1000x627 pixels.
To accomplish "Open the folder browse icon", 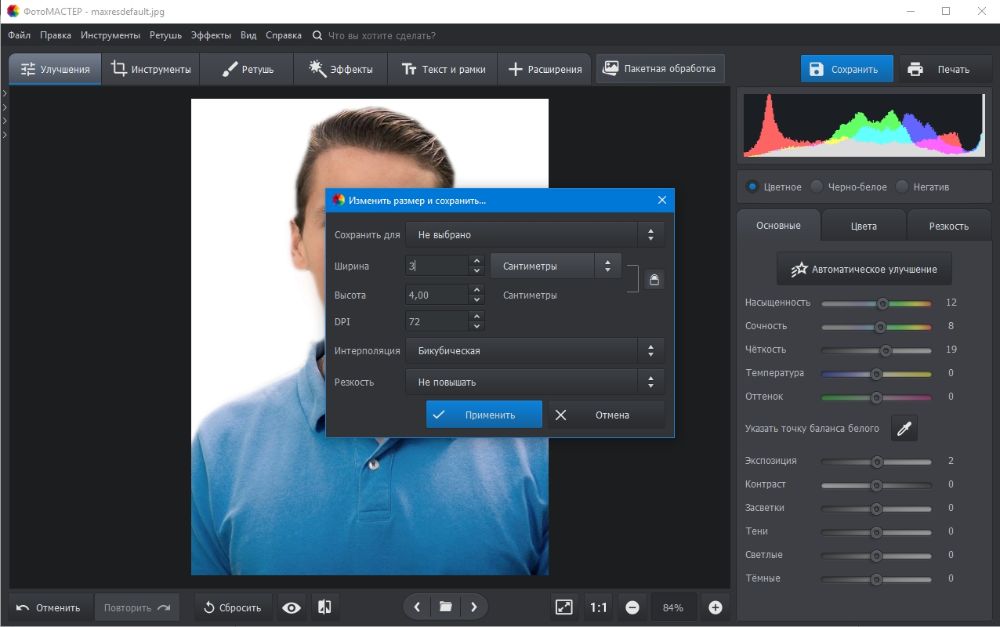I will coord(445,607).
